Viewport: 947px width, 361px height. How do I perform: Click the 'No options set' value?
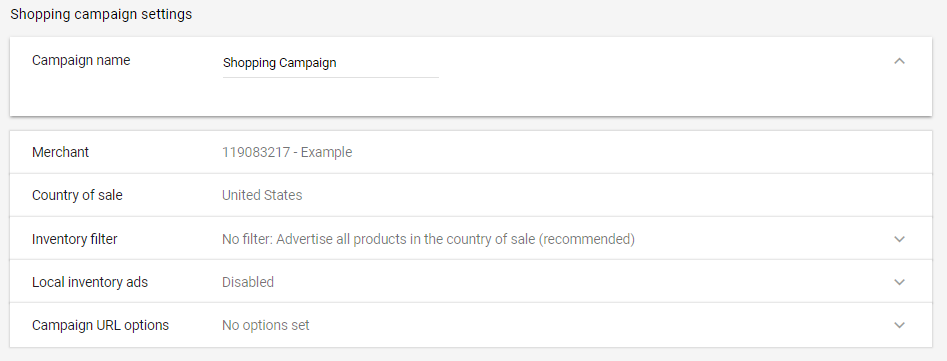[266, 325]
